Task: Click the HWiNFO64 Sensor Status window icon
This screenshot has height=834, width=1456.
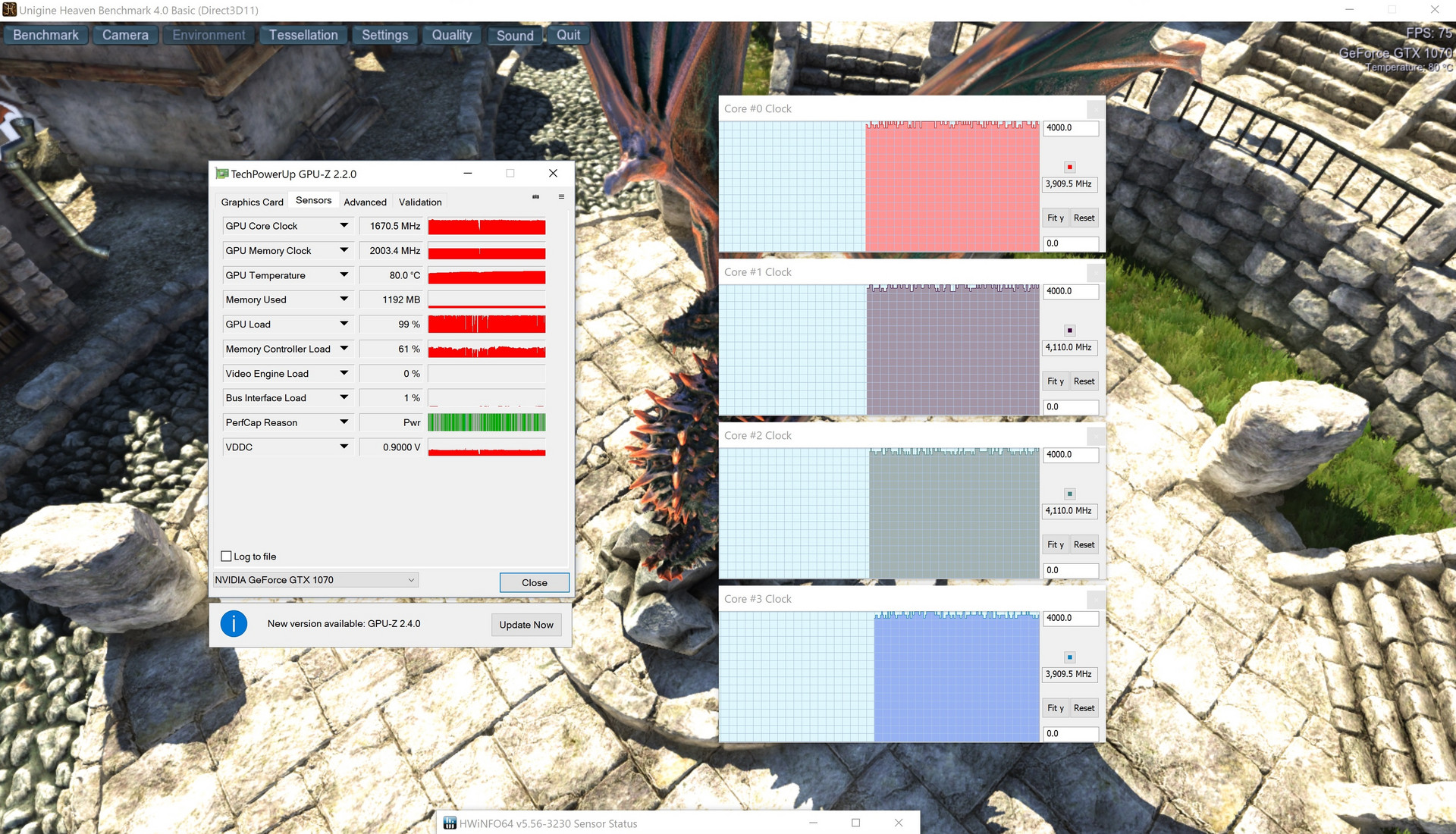Action: 450,823
